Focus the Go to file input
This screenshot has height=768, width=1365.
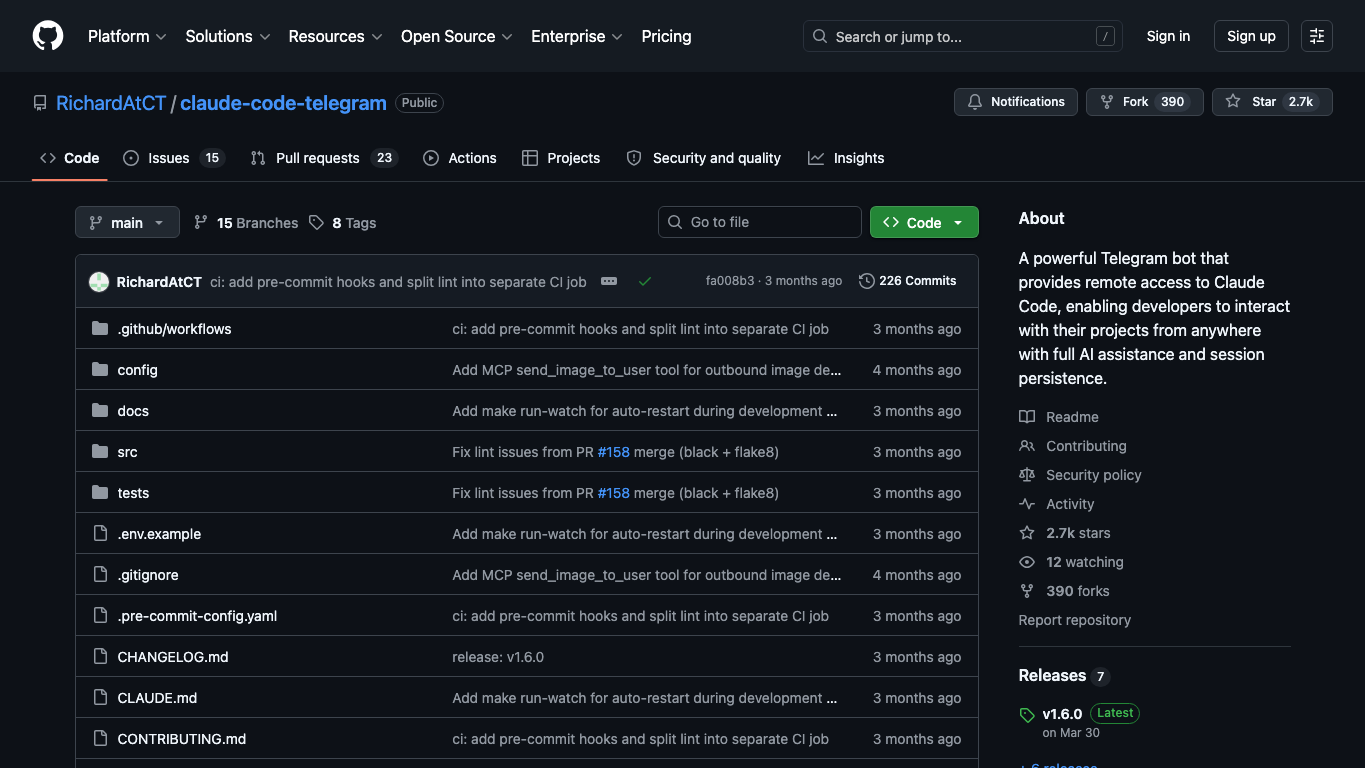(x=760, y=222)
